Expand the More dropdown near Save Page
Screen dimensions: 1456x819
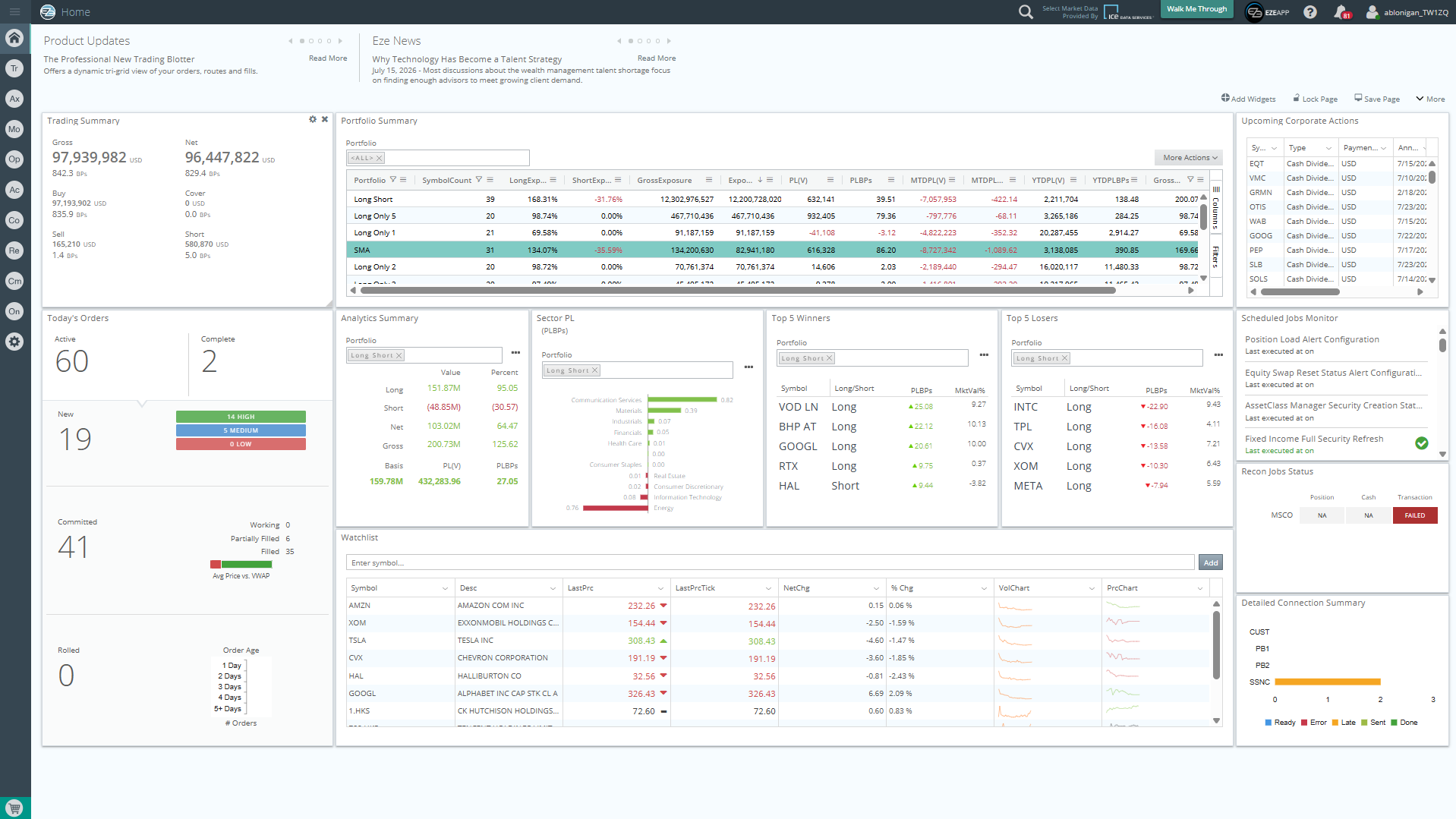[1430, 99]
